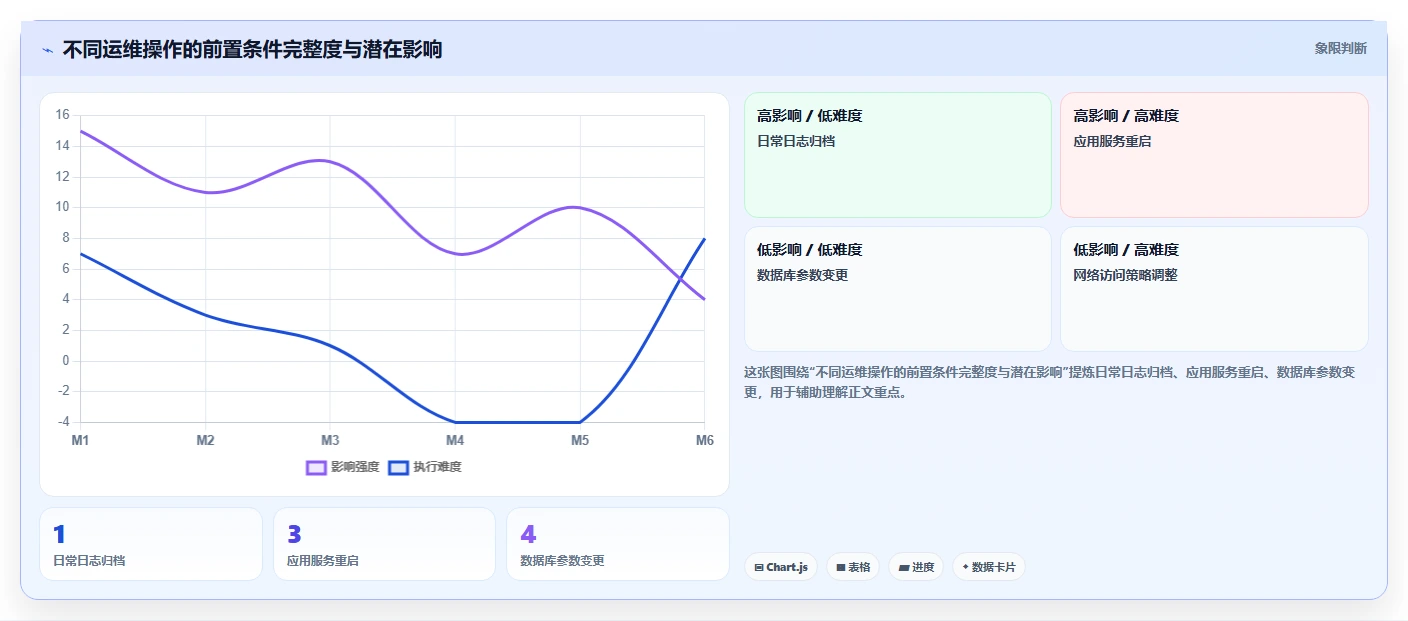Image resolution: width=1408 pixels, height=621 pixels.
Task: Click the 0 y-axis value
Action: [66, 361]
